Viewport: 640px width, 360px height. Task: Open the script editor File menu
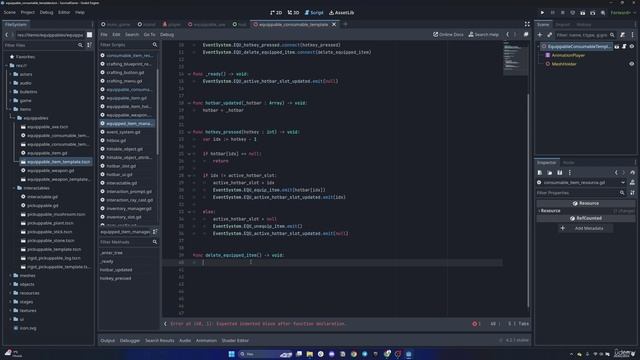pos(104,35)
